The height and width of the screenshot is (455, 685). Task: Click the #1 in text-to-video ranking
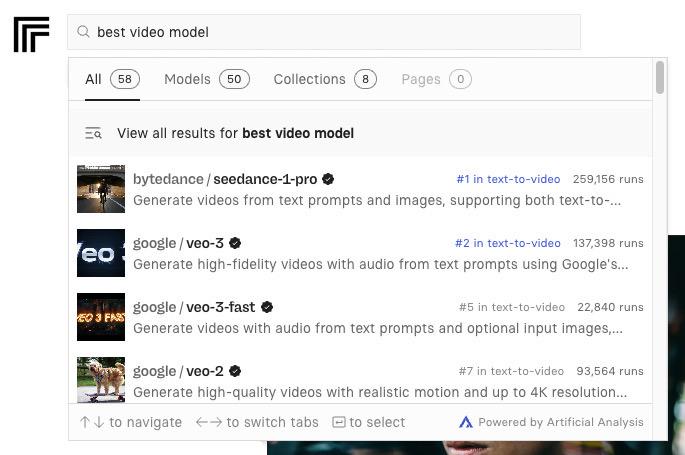click(508, 179)
